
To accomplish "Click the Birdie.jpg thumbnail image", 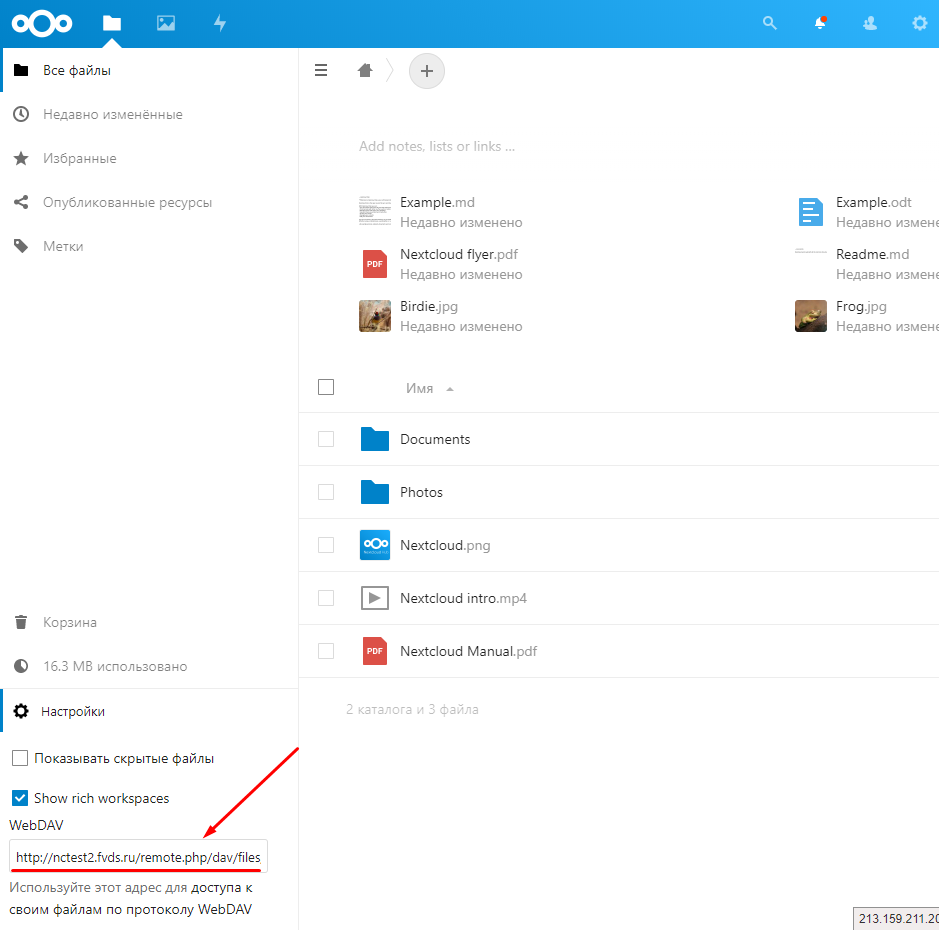I will pyautogui.click(x=375, y=316).
